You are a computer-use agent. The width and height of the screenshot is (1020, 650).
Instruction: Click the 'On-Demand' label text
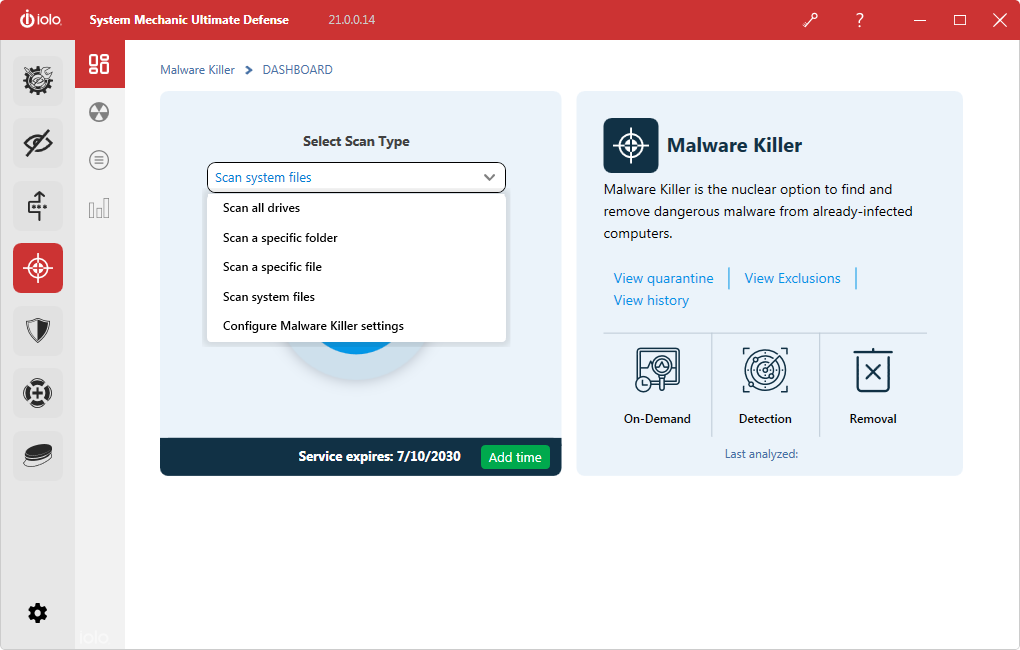[657, 419]
